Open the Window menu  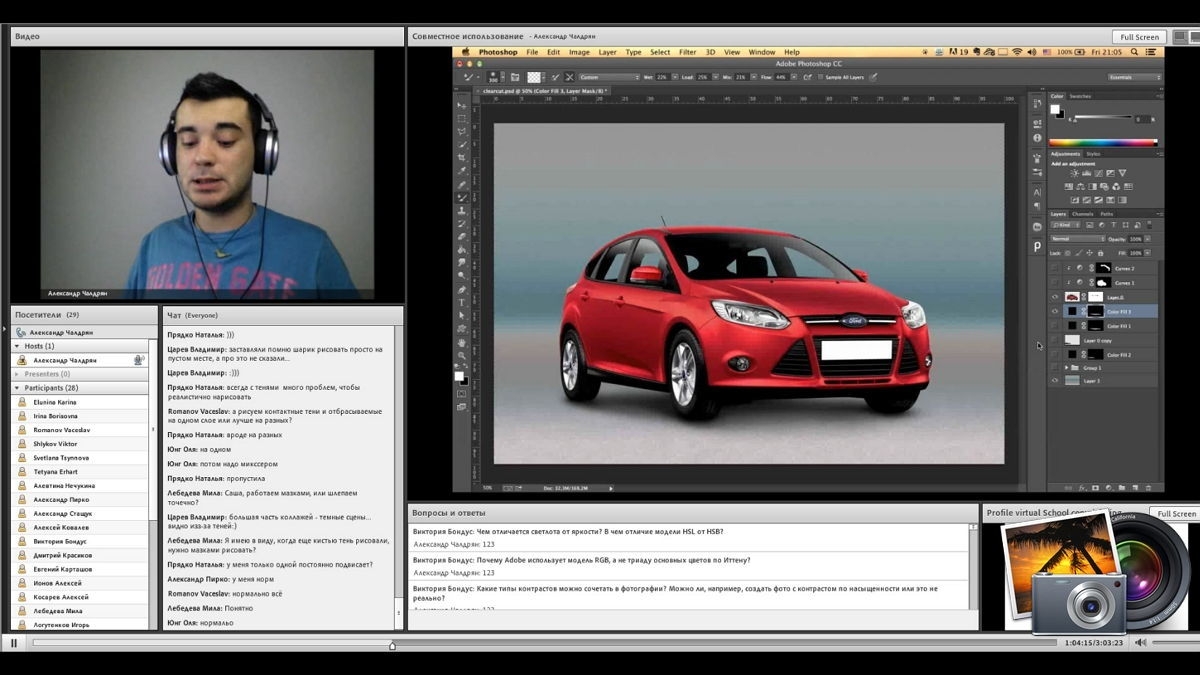(x=762, y=52)
